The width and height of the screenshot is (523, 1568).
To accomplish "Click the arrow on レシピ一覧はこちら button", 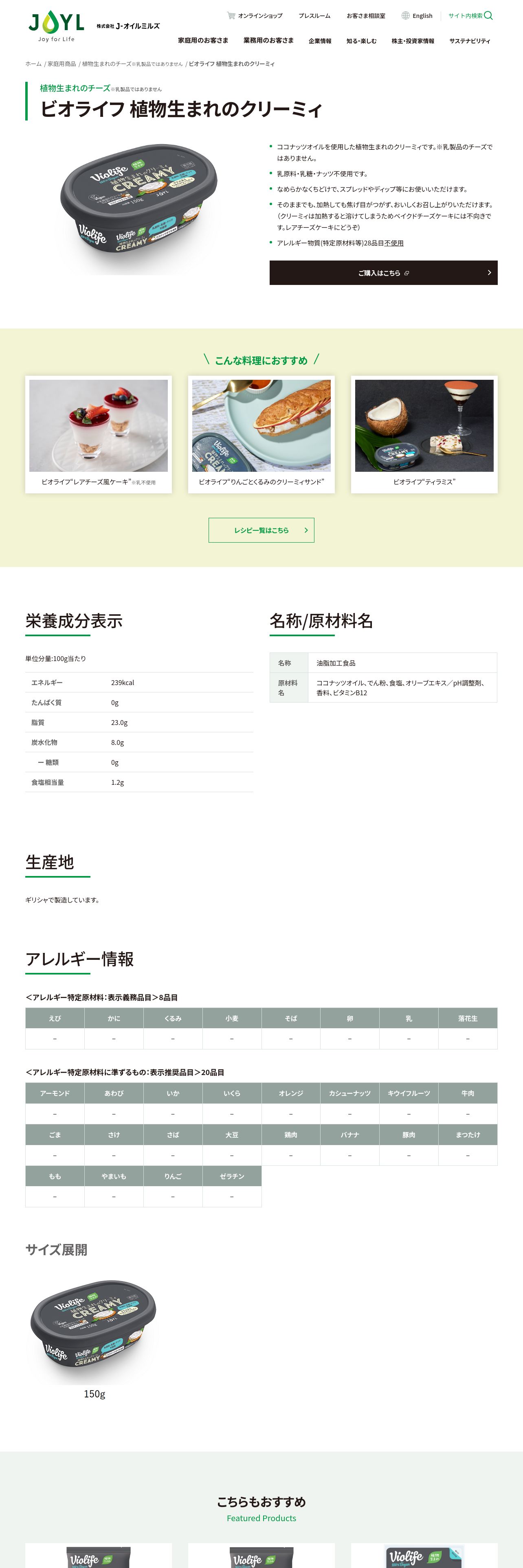I will point(305,530).
